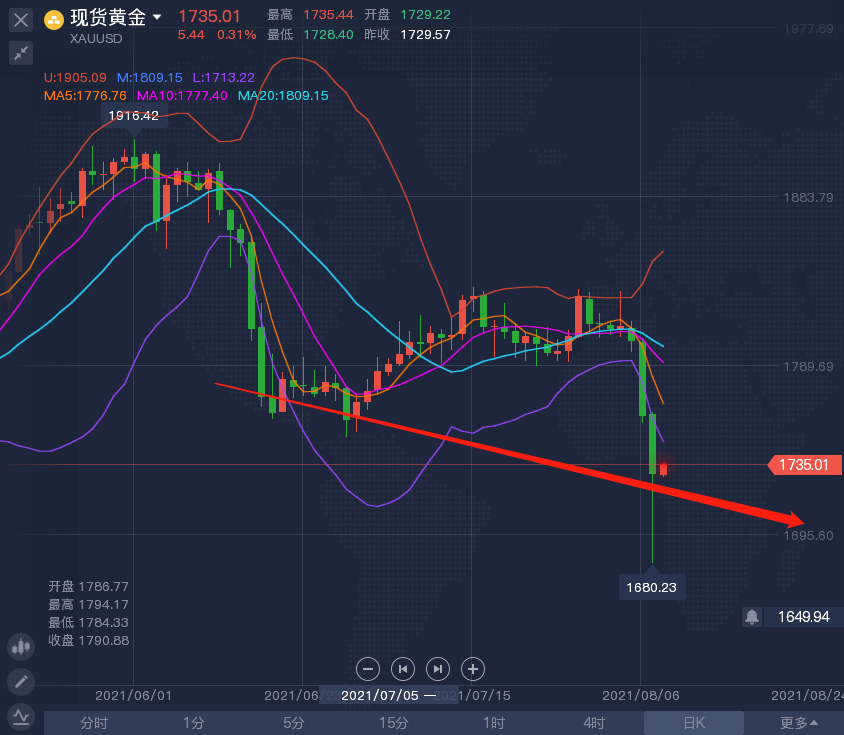Click the 1649.94 alert price label
Image resolution: width=844 pixels, height=735 pixels.
coord(803,617)
